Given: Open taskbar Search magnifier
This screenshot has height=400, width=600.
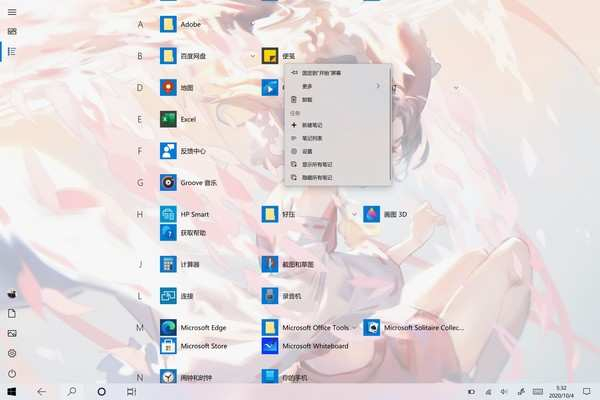Looking at the screenshot, I should [x=72, y=392].
